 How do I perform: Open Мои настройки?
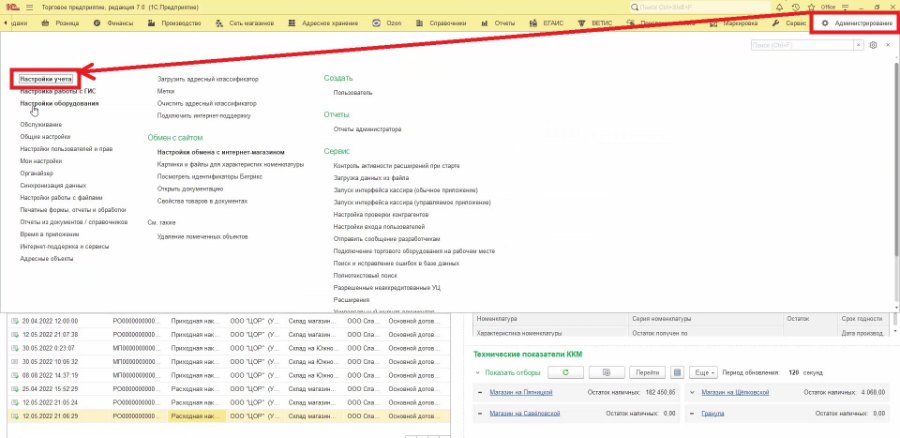coord(41,161)
